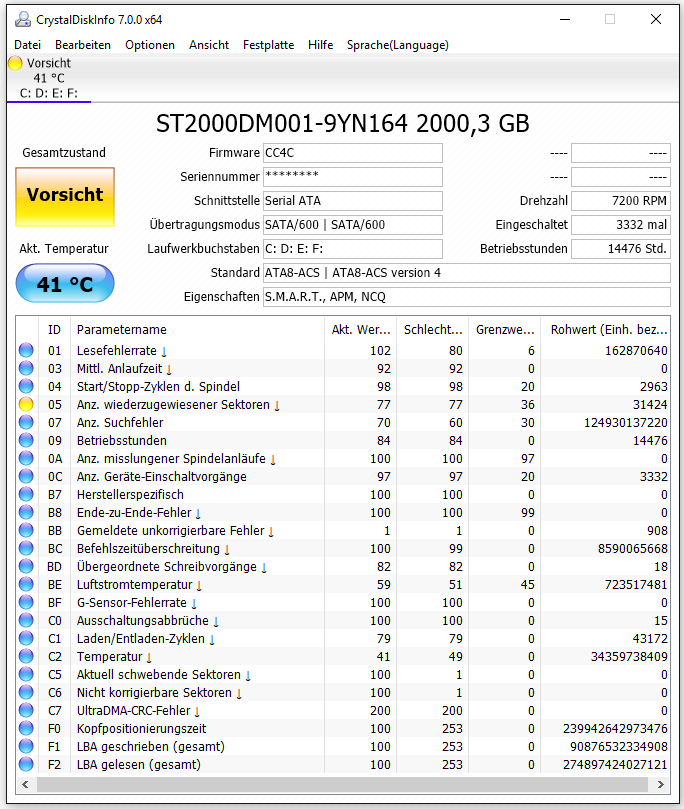Click the horizontal scrollbar thumb
Viewport: 684px width, 809px height.
pyautogui.click(x=342, y=784)
